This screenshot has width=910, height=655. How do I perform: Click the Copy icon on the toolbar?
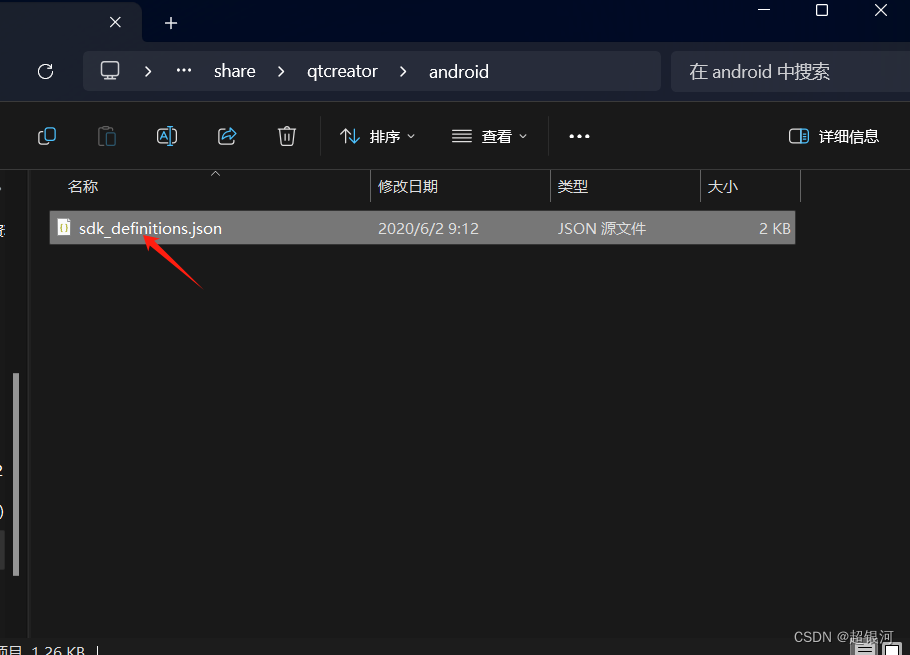coord(47,136)
